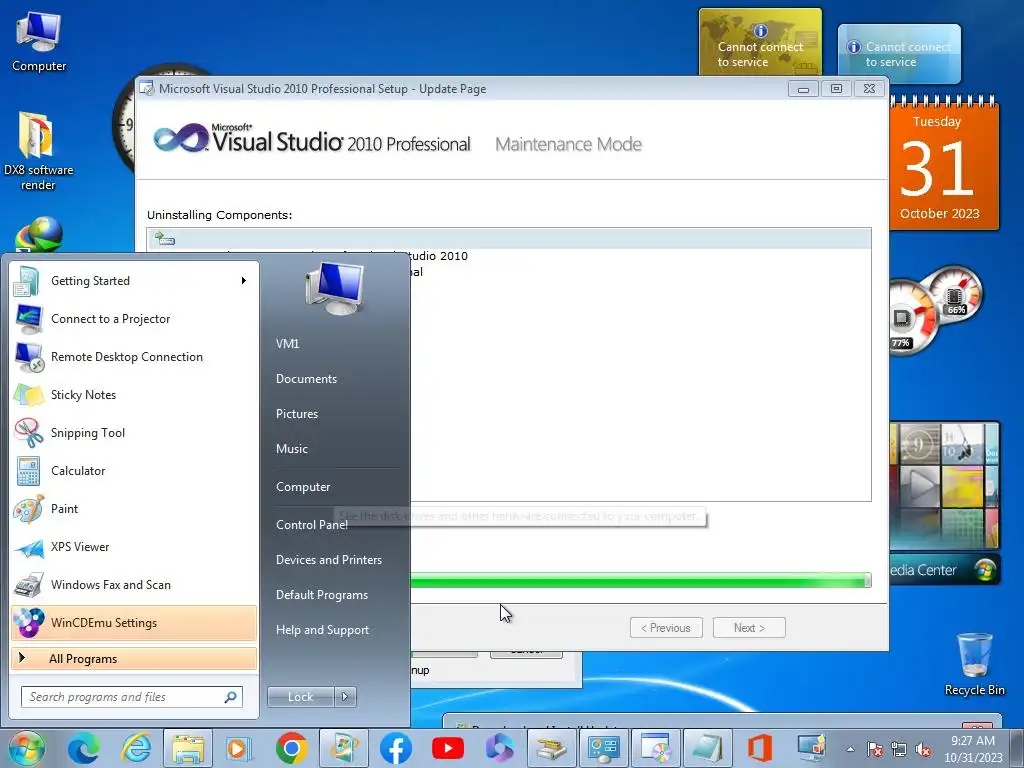Open Documents from Start menu

click(x=306, y=379)
